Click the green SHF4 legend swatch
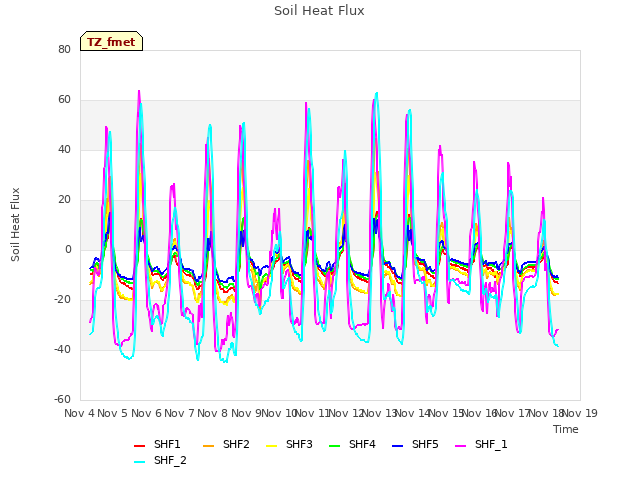Viewport: 640px width, 480px height. click(x=335, y=446)
